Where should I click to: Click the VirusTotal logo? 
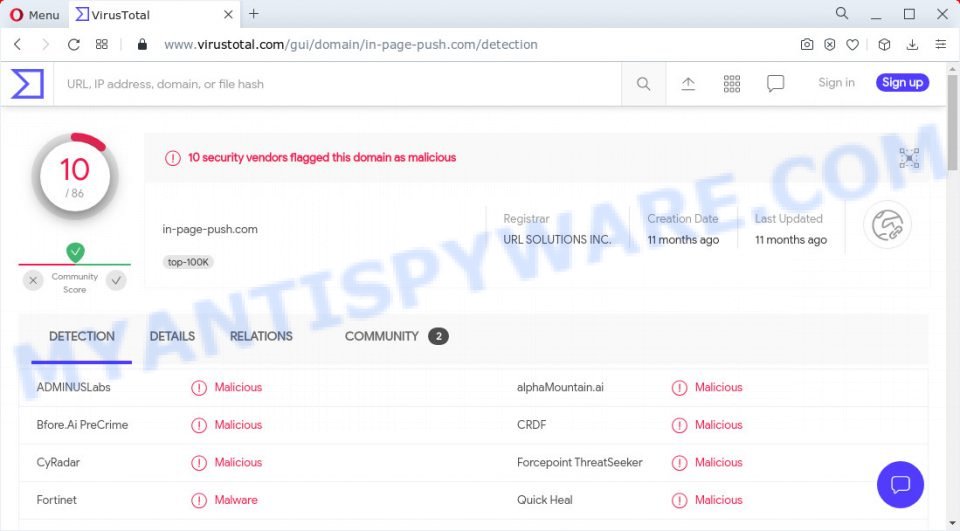pos(27,83)
